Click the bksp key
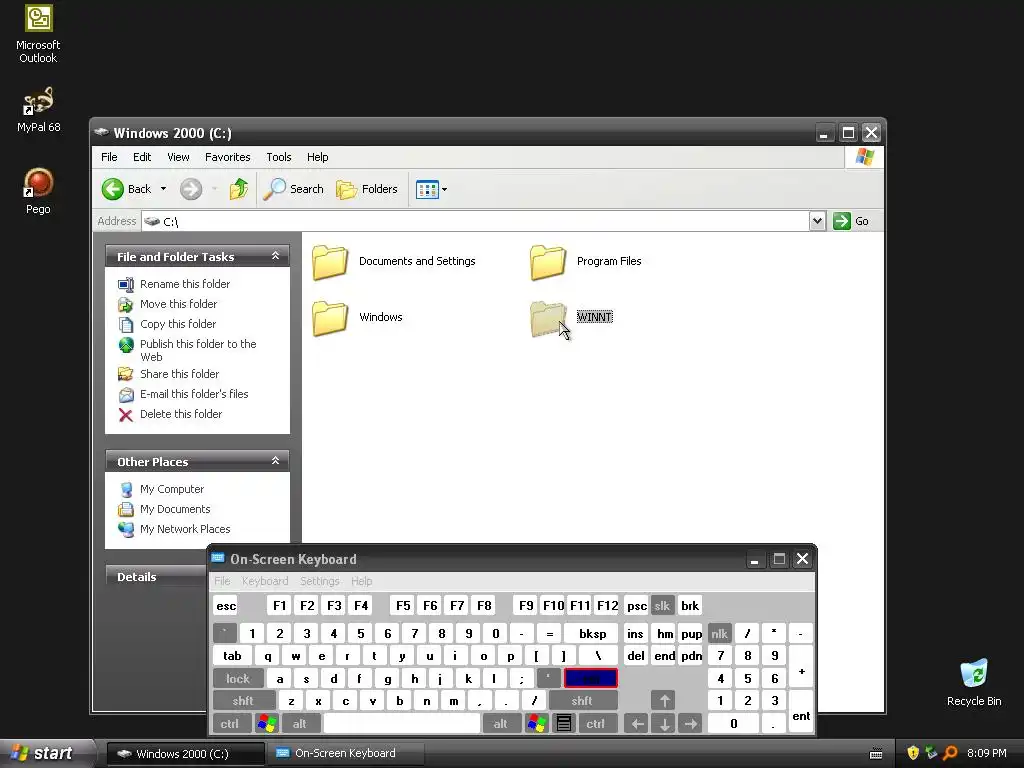The width and height of the screenshot is (1024, 768). coord(592,633)
